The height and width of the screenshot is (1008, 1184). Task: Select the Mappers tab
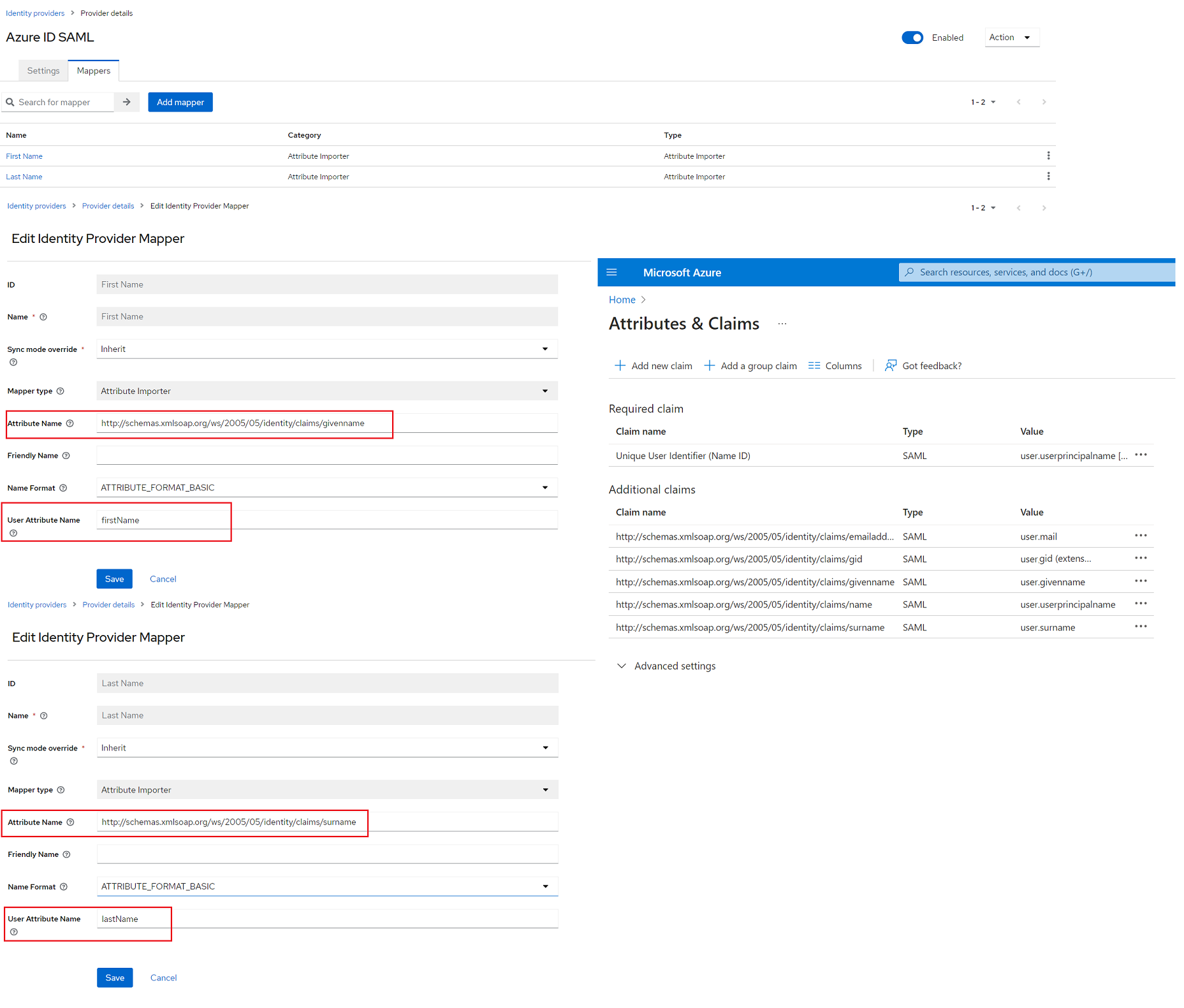[x=94, y=71]
